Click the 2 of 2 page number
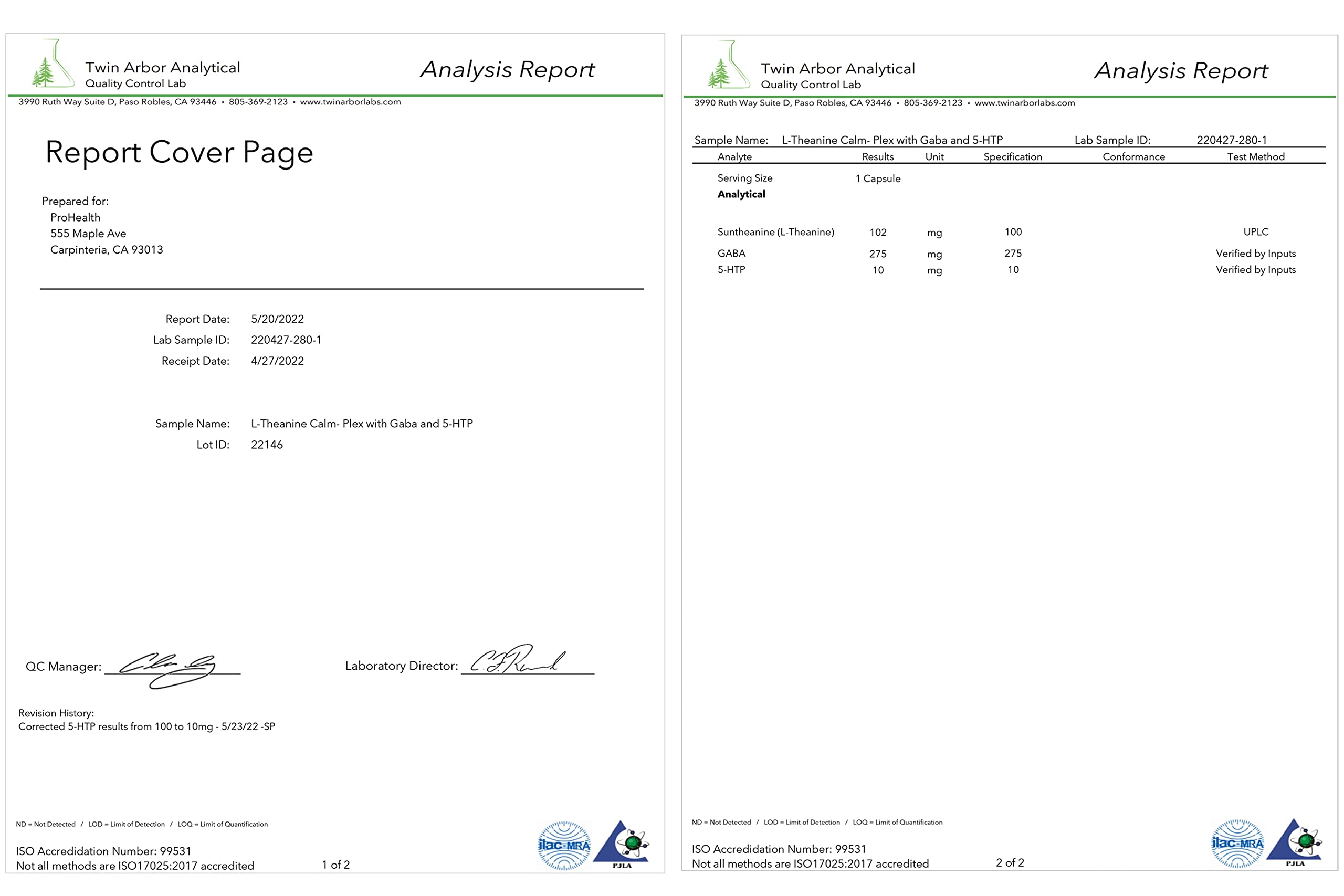This screenshot has width=1344, height=896. pyautogui.click(x=1010, y=862)
